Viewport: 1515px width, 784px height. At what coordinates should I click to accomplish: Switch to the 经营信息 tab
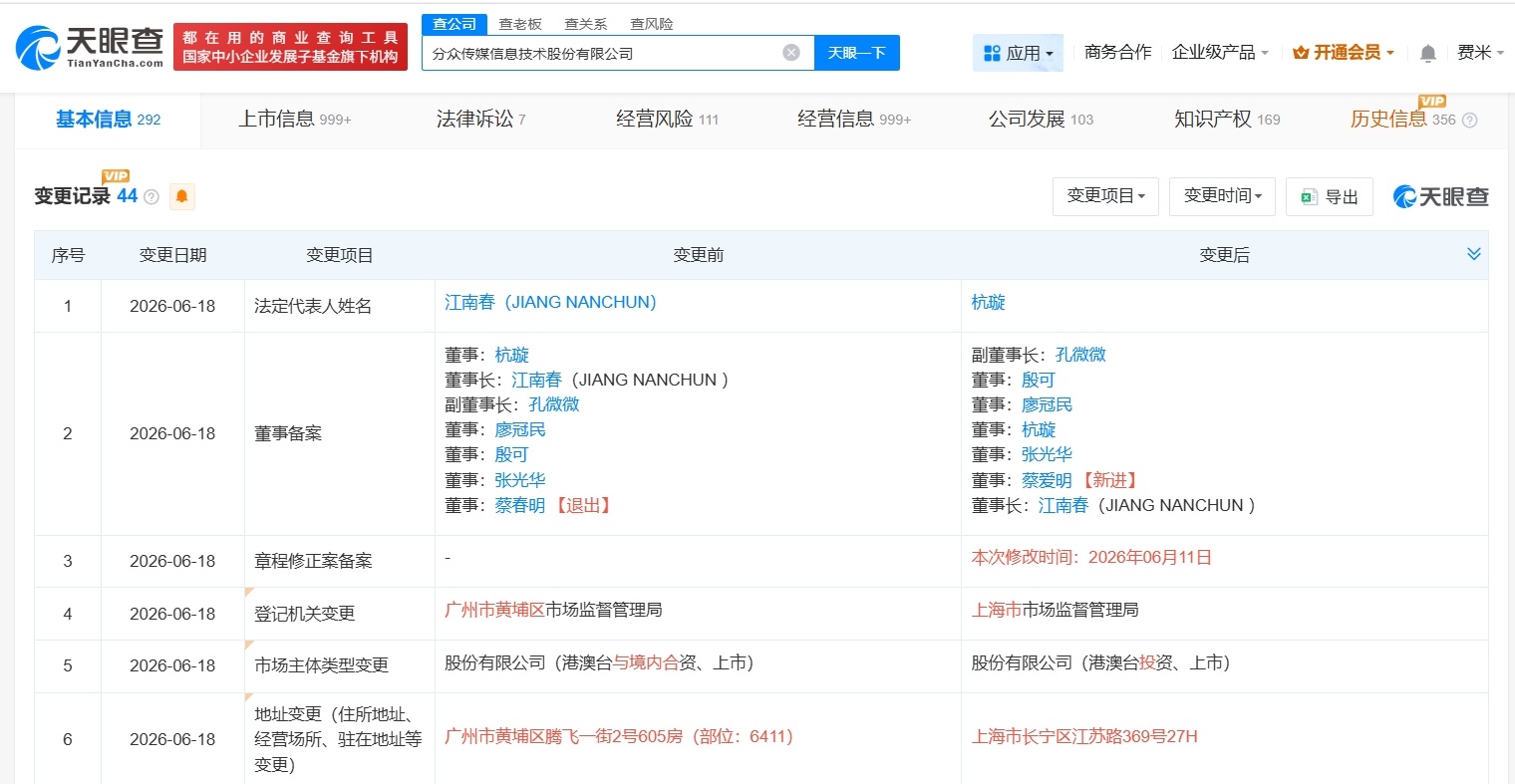(854, 120)
